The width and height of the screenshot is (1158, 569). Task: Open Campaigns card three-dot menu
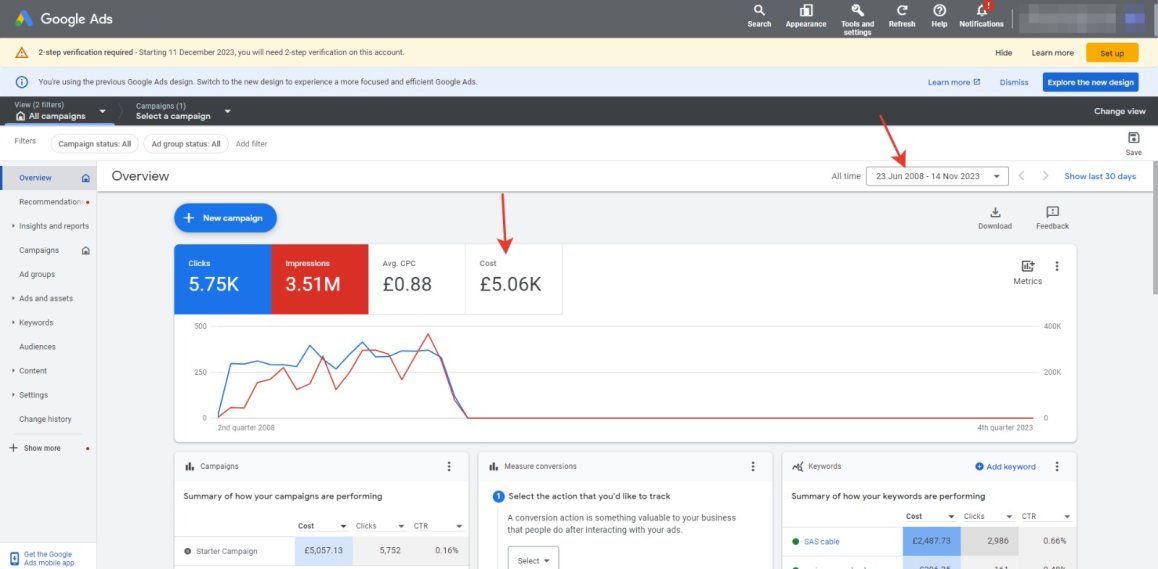[x=449, y=466]
